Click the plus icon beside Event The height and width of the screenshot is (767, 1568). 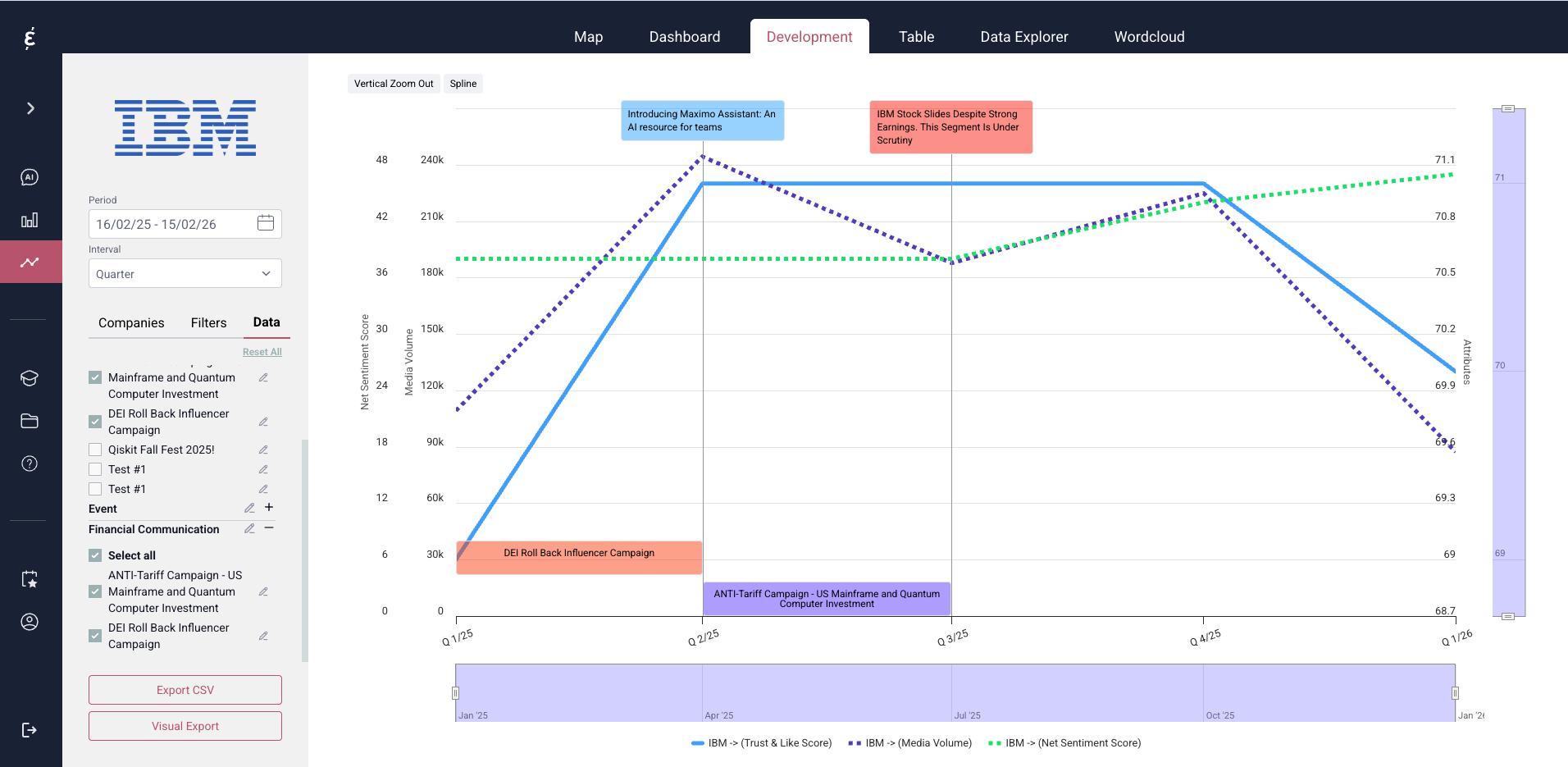269,508
